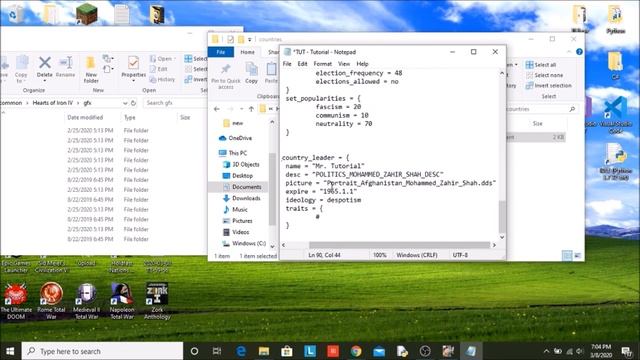Select Downloads in the navigation pane
This screenshot has height=360, width=640.
(x=241, y=198)
